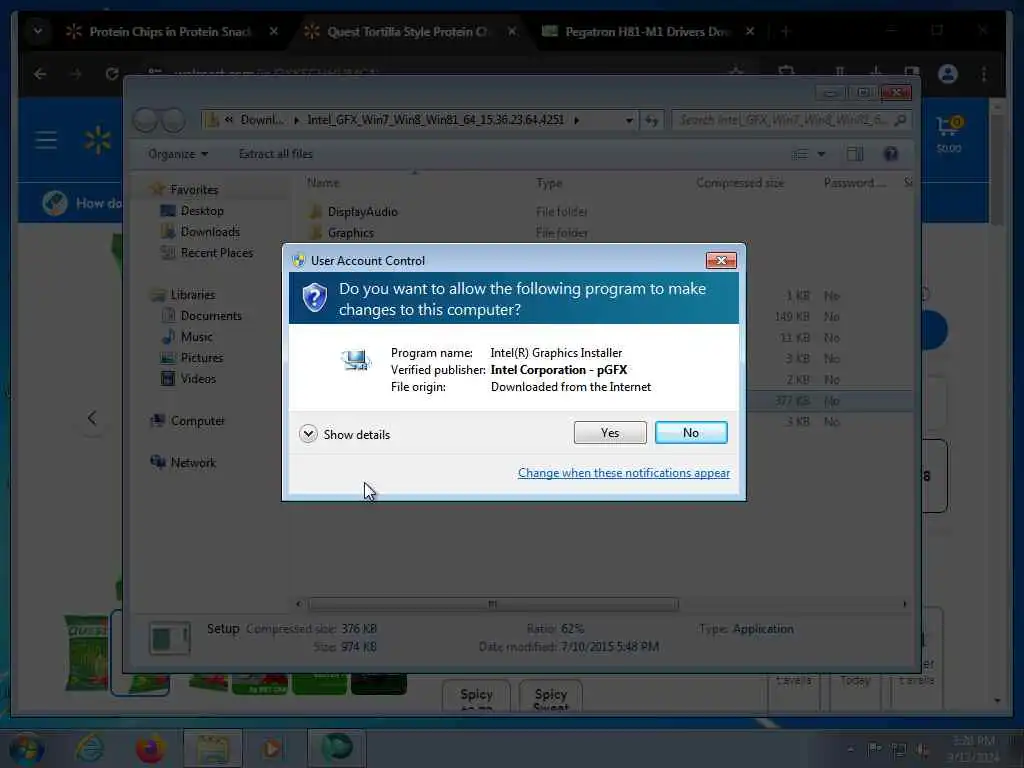The height and width of the screenshot is (768, 1024).
Task: Sort by Name column header
Action: click(x=323, y=183)
